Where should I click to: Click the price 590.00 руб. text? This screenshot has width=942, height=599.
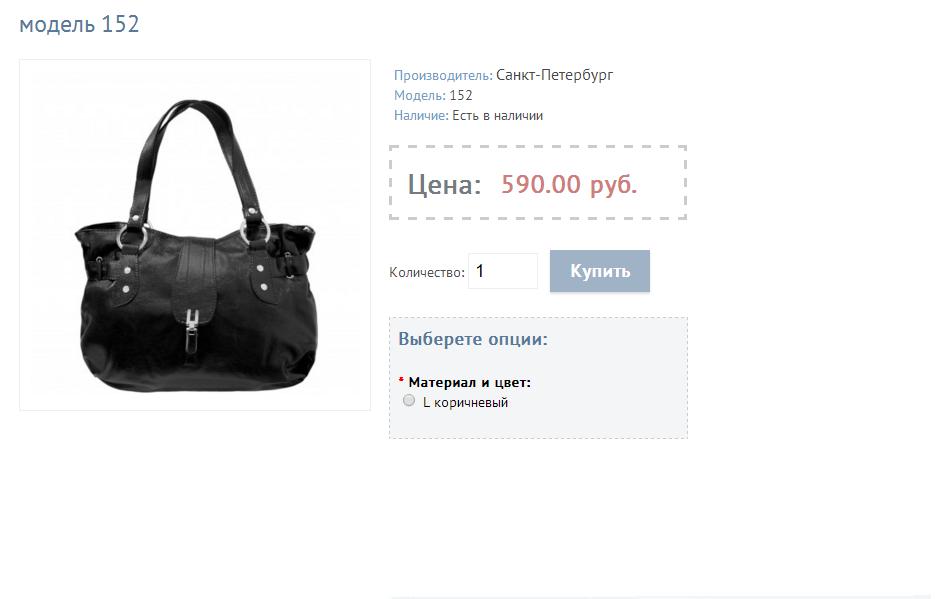pyautogui.click(x=569, y=184)
